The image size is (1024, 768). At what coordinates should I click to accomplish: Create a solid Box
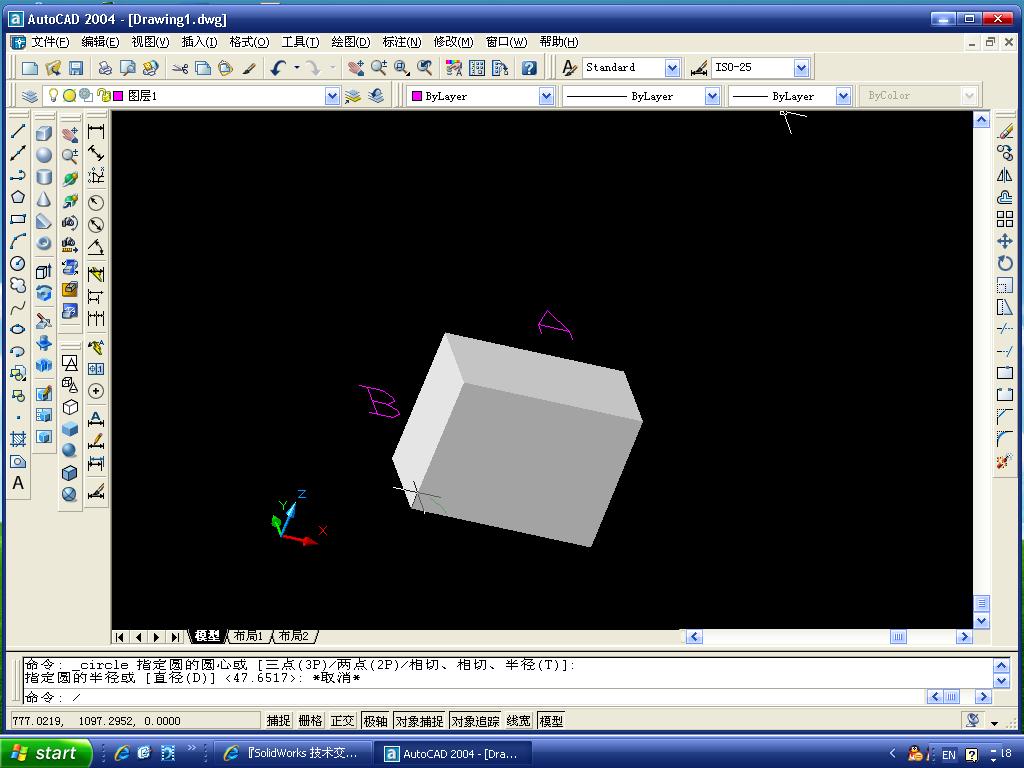(x=44, y=133)
